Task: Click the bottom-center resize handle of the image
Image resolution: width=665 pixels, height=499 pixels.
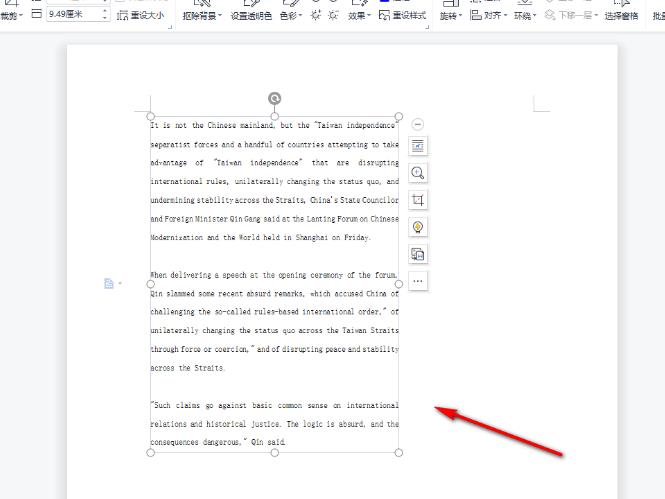Action: coord(275,453)
